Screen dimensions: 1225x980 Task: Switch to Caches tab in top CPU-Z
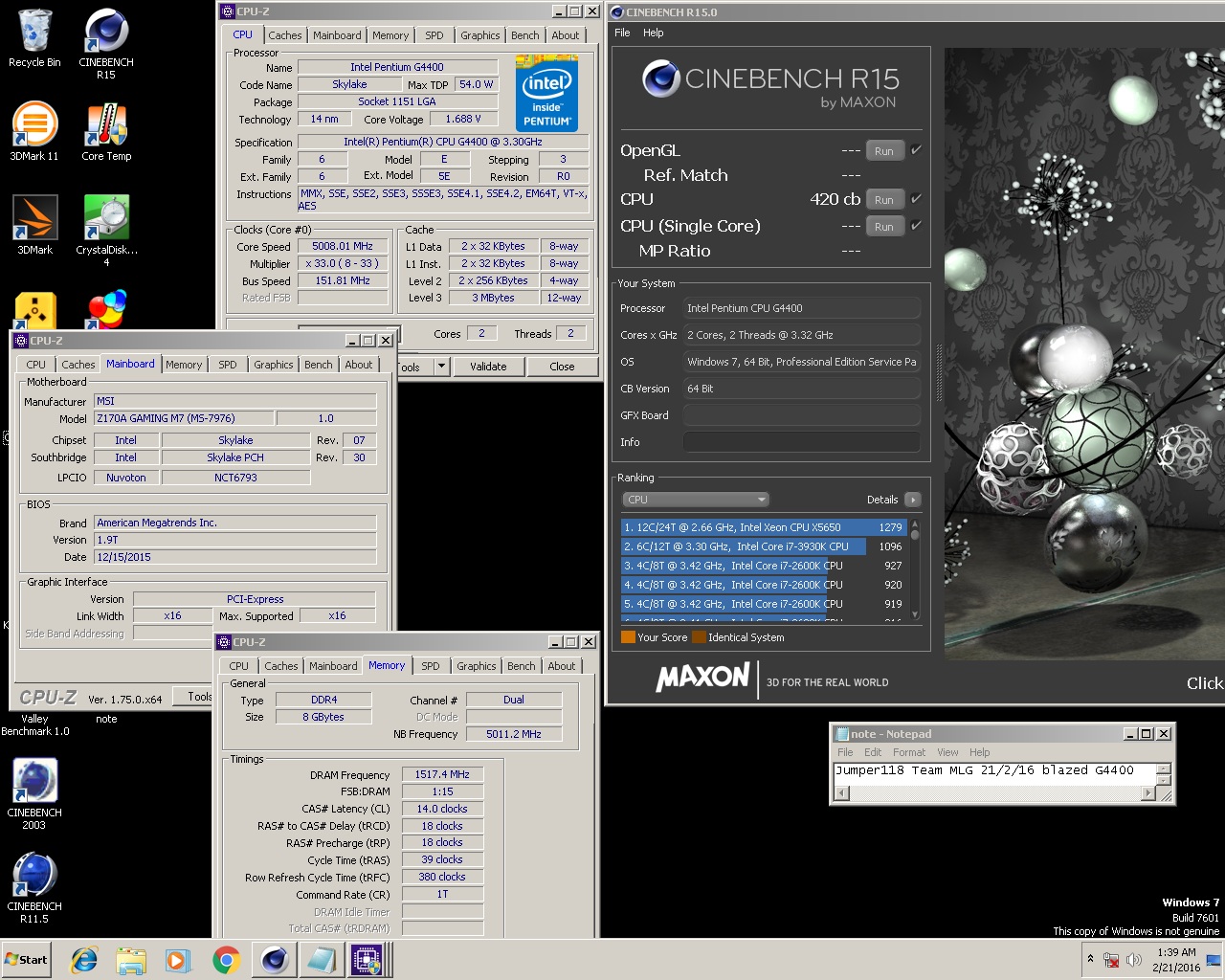click(284, 35)
